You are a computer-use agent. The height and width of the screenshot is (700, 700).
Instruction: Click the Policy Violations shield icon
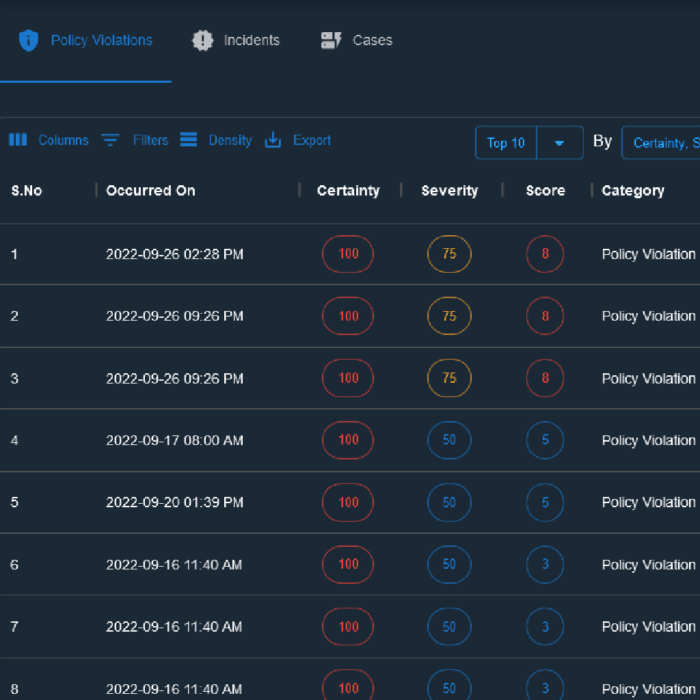[28, 41]
